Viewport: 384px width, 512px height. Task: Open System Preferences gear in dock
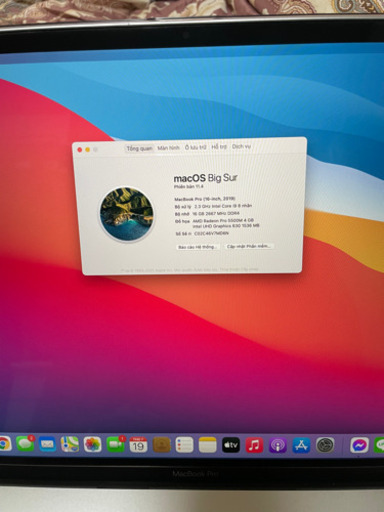[325, 445]
